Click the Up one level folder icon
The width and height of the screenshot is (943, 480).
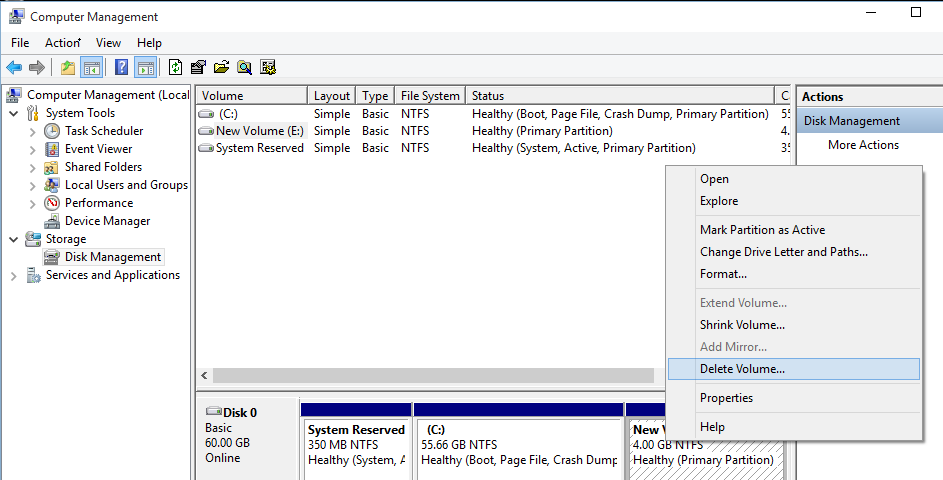click(x=68, y=67)
